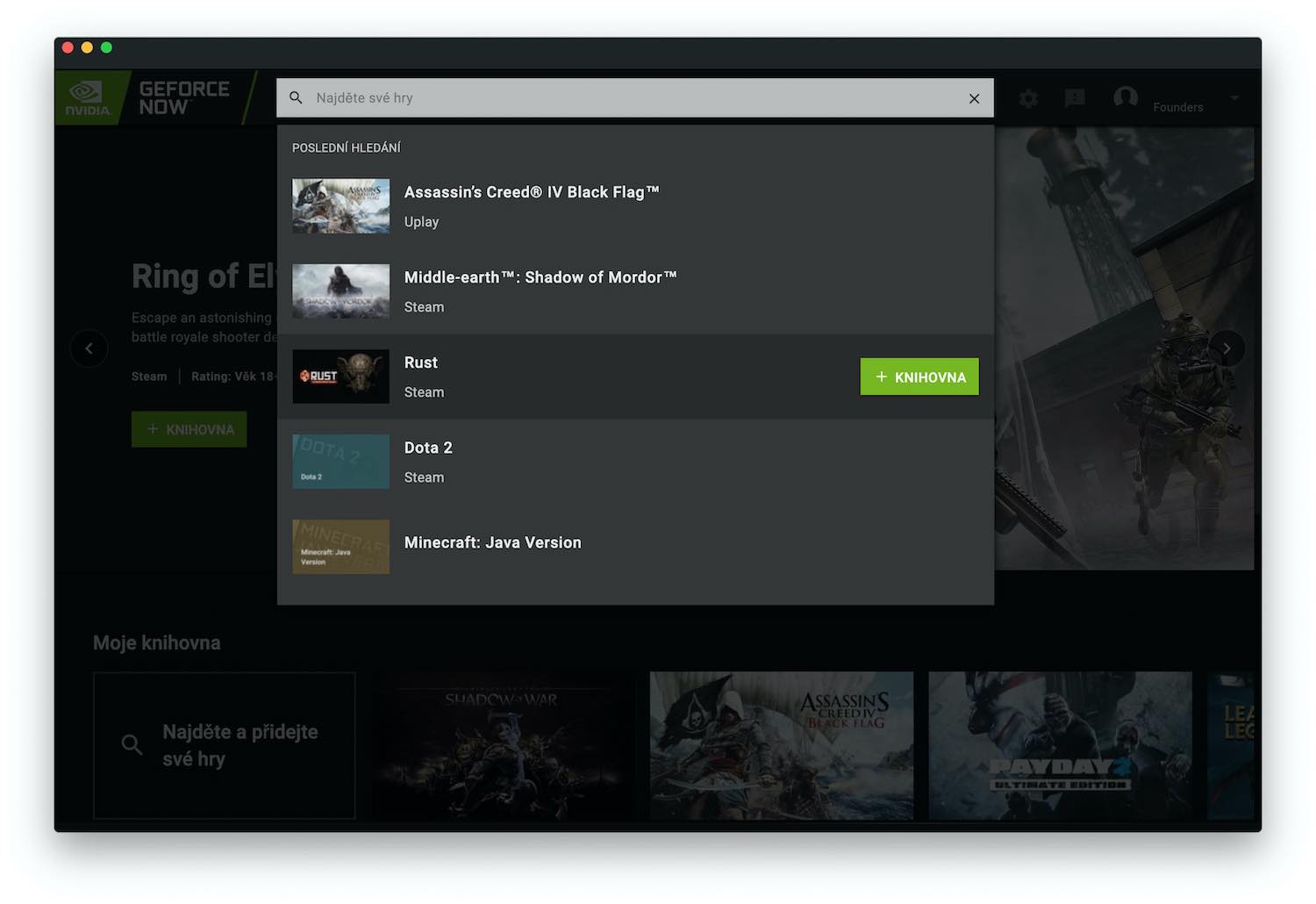Click the green window maximize button
Screen dimensions: 1316x904
[x=106, y=47]
